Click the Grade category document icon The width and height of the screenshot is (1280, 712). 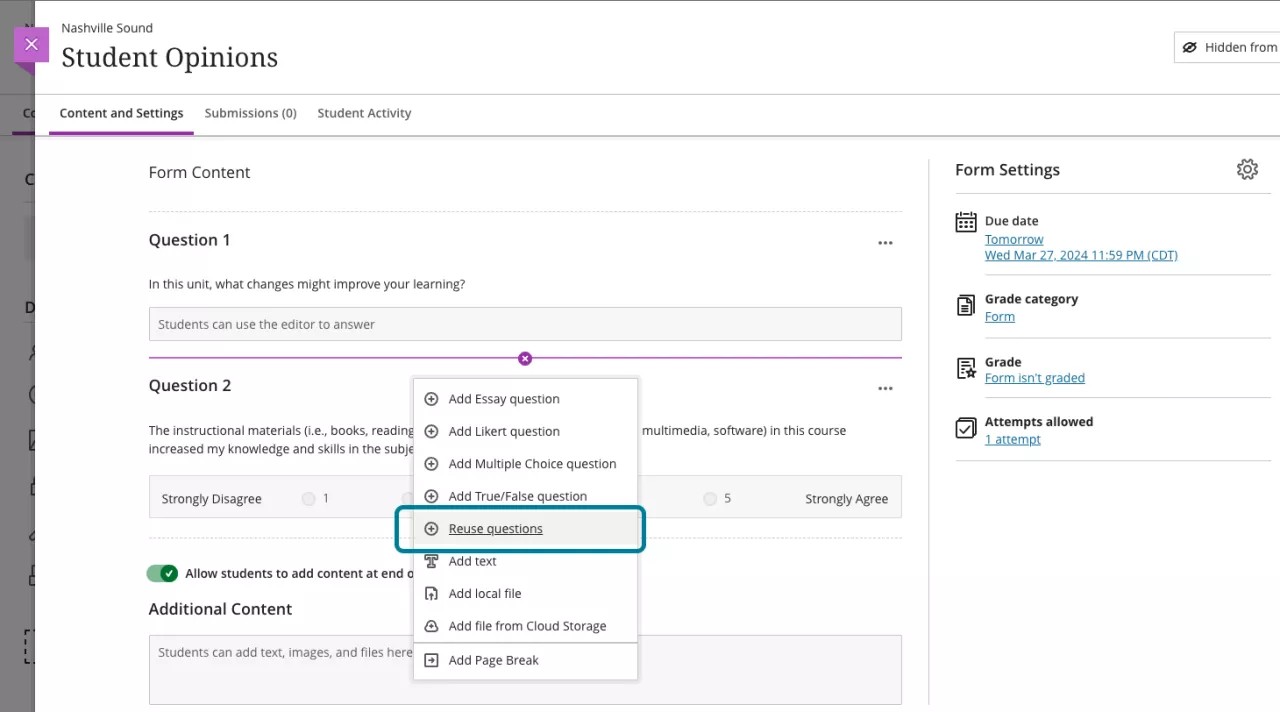[965, 305]
